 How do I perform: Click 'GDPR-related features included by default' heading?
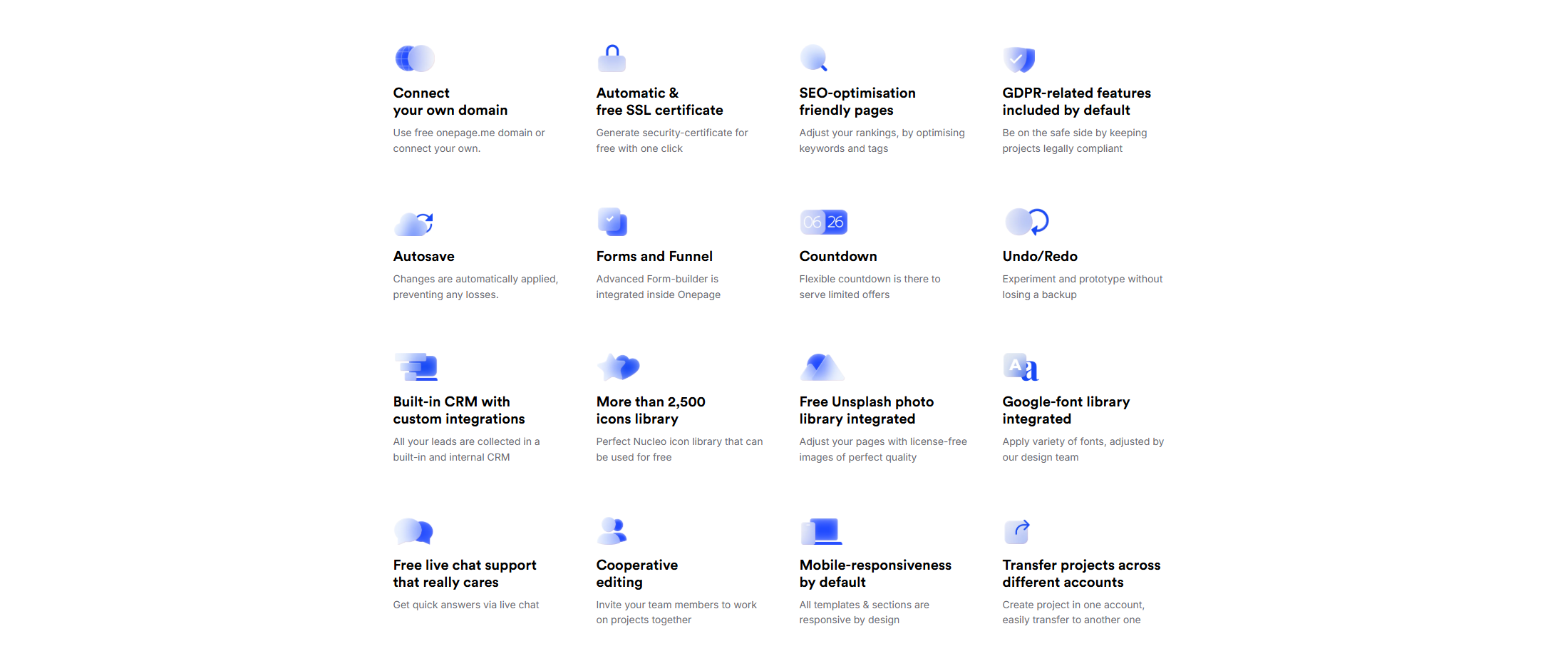(1076, 101)
